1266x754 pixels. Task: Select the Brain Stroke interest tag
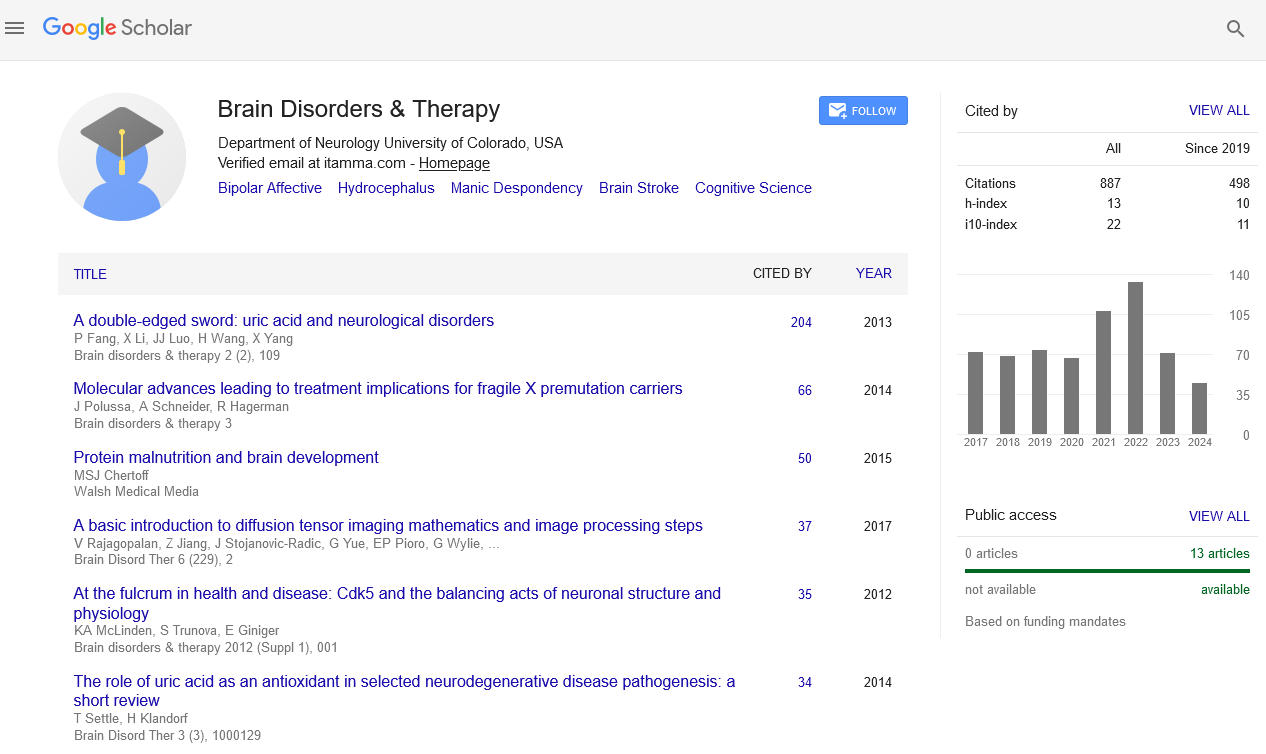[639, 188]
